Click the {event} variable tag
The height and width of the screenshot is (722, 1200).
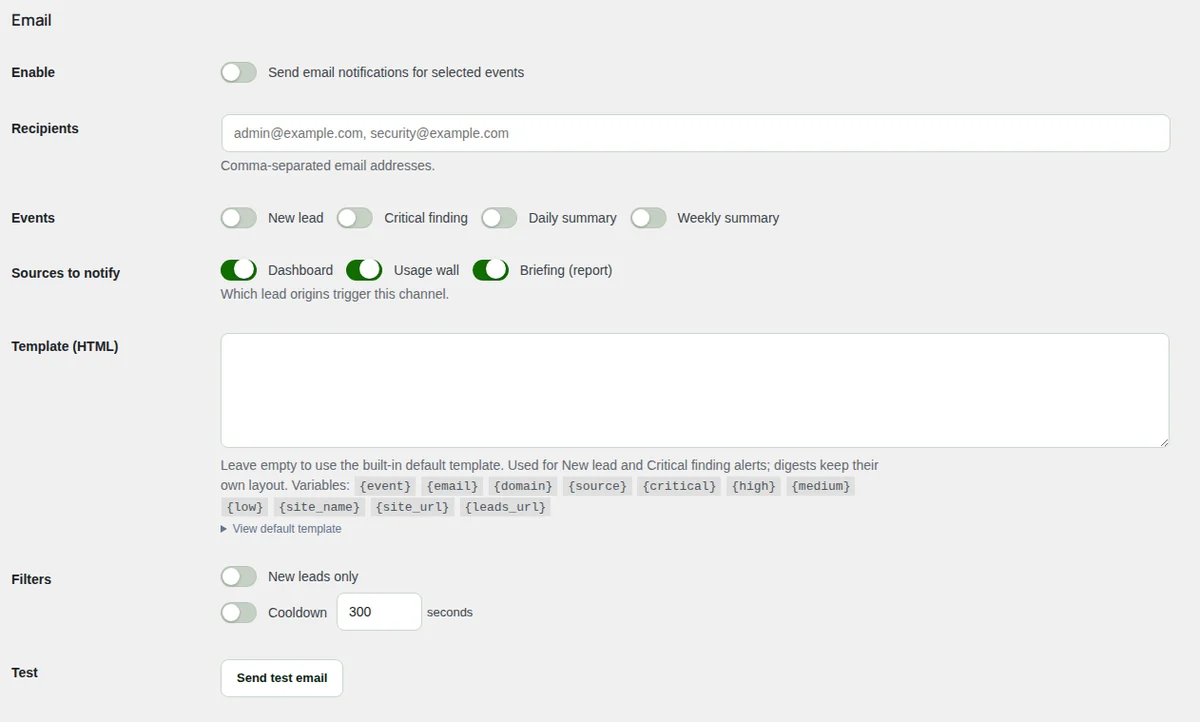point(385,486)
